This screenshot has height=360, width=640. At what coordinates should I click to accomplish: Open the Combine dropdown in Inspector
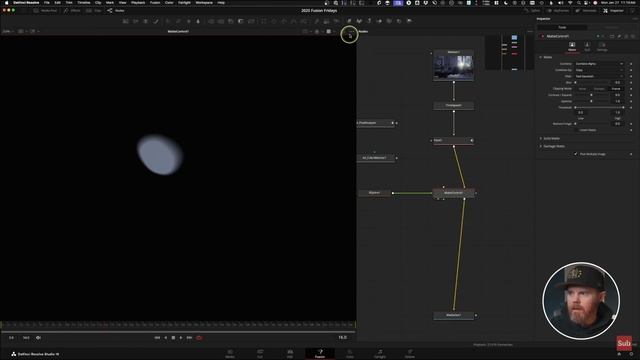click(599, 64)
